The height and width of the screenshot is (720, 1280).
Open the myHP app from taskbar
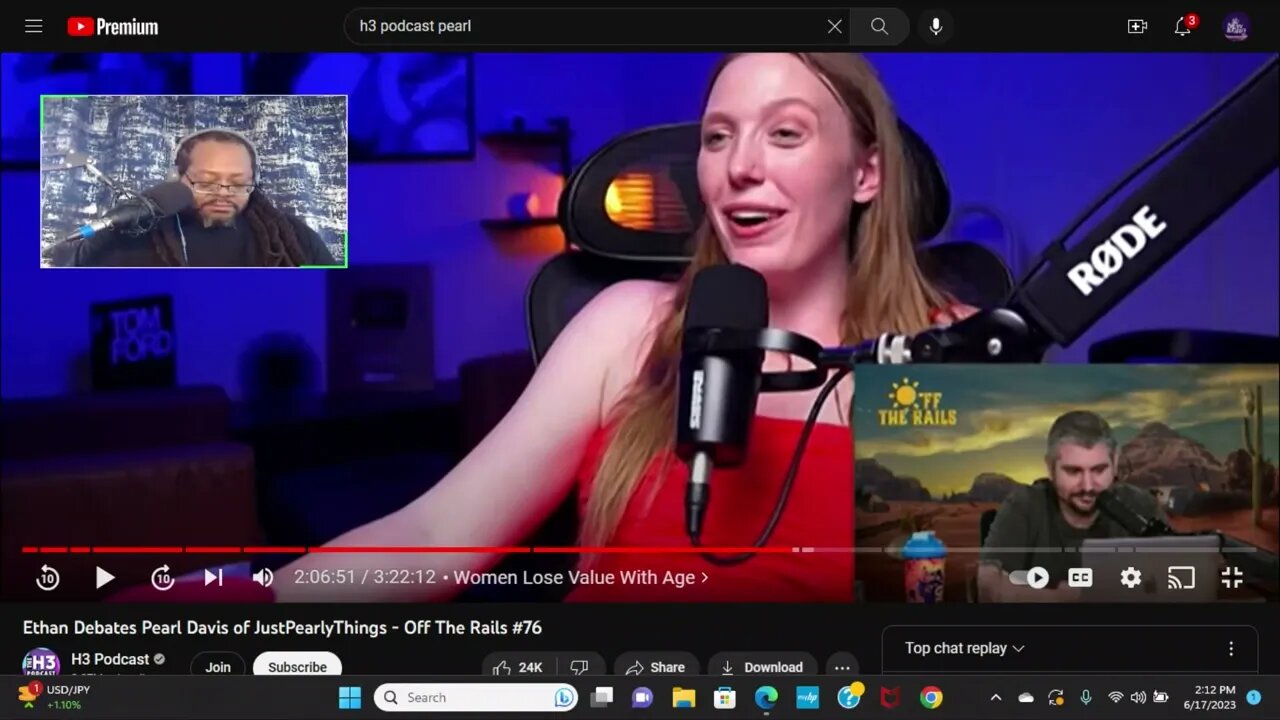[807, 697]
